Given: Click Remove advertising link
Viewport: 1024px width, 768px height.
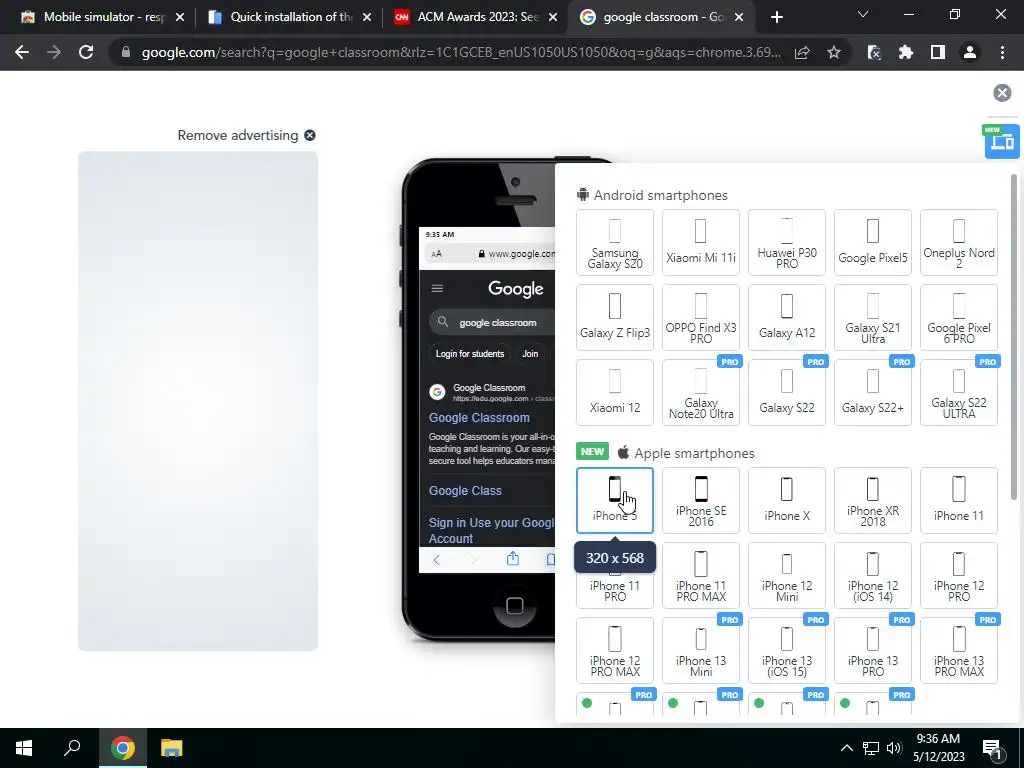Looking at the screenshot, I should tap(246, 135).
